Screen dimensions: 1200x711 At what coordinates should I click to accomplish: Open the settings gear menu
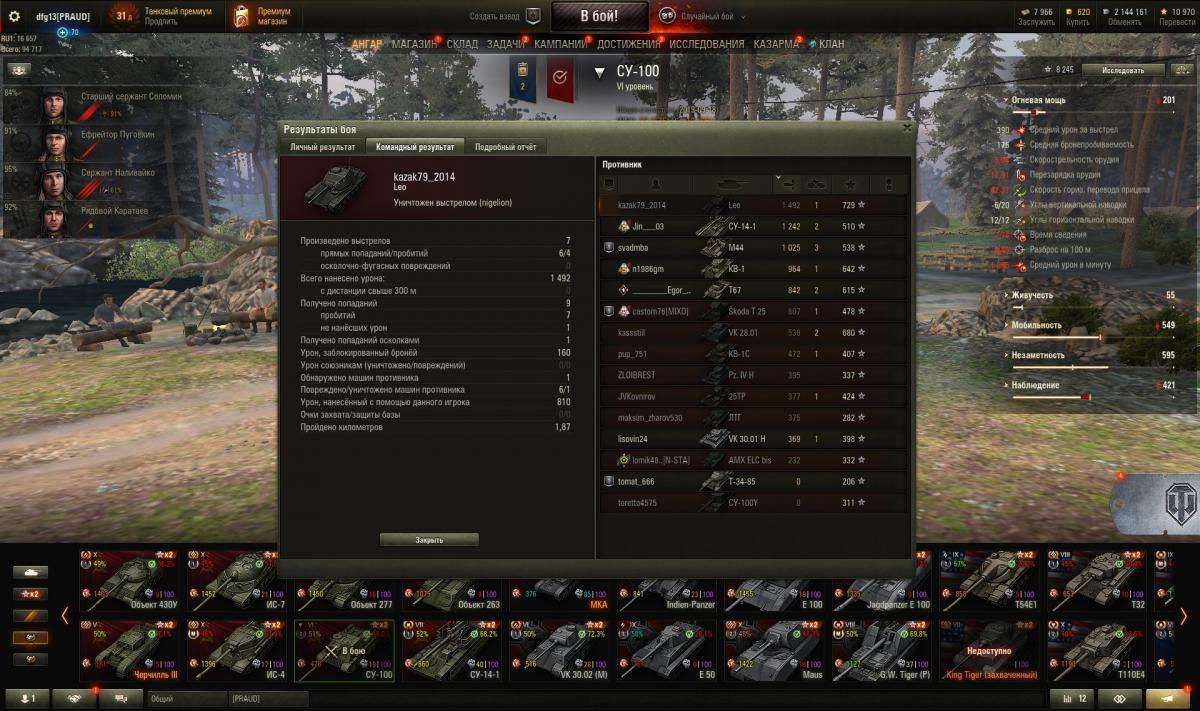[14, 16]
